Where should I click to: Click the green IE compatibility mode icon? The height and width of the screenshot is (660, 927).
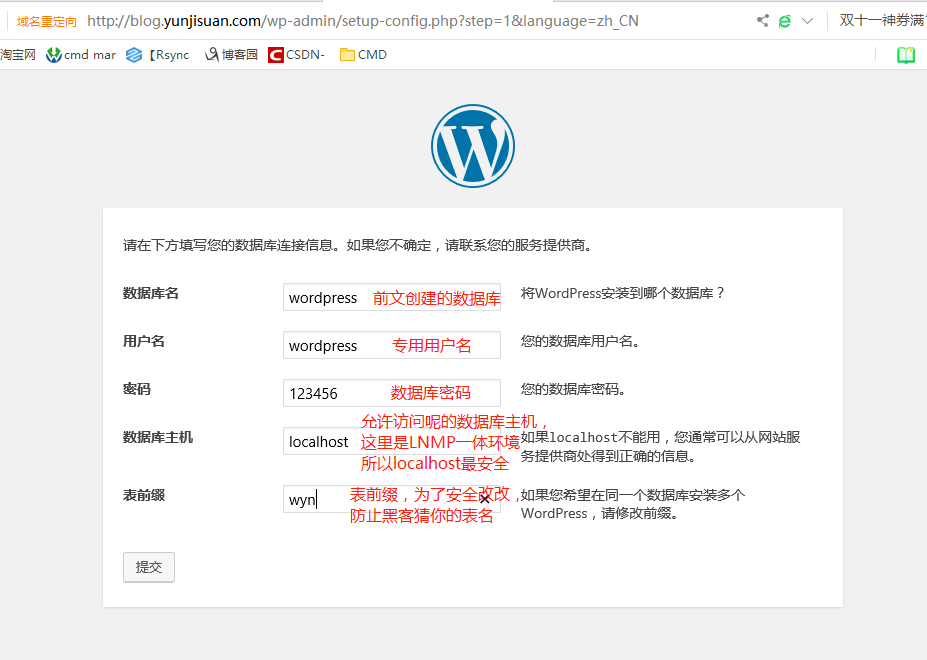[785, 21]
